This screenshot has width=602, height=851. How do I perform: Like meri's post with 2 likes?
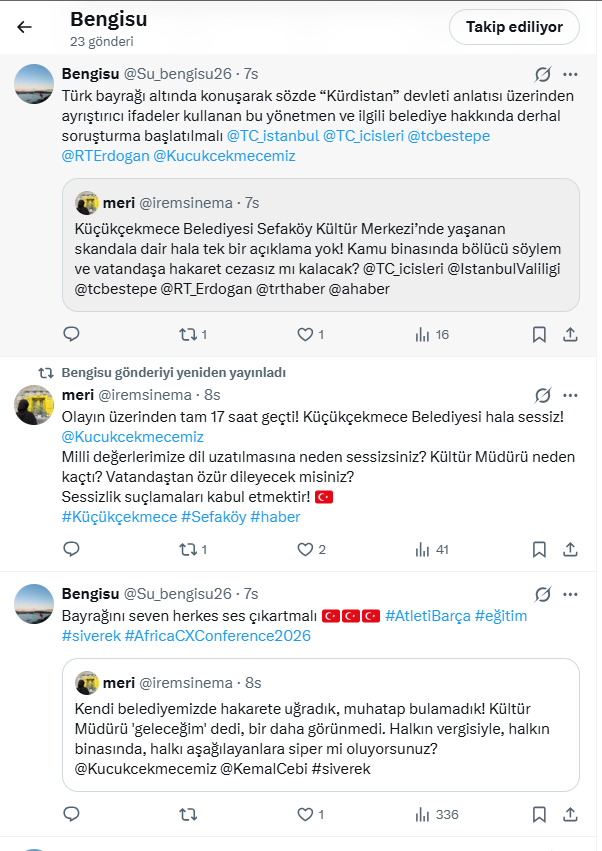pos(306,549)
